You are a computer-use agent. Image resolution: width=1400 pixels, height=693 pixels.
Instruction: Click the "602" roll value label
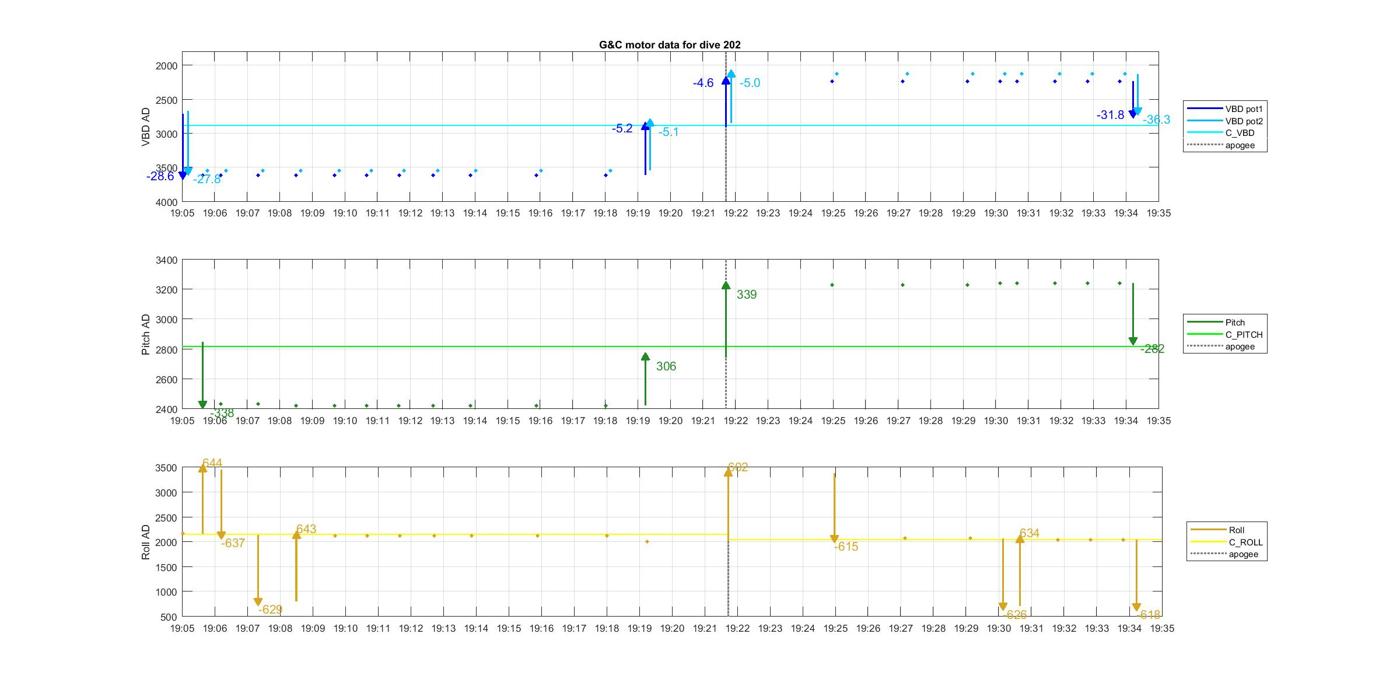(x=738, y=468)
